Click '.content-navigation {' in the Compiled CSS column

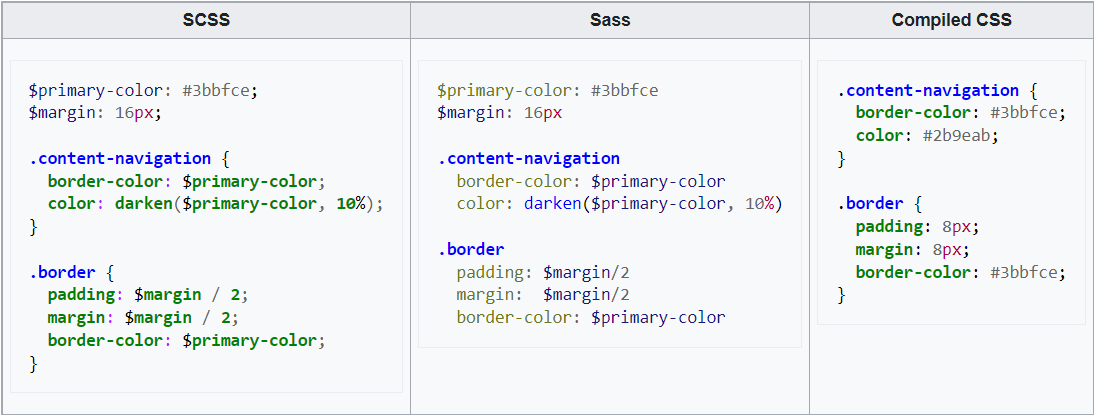937,91
